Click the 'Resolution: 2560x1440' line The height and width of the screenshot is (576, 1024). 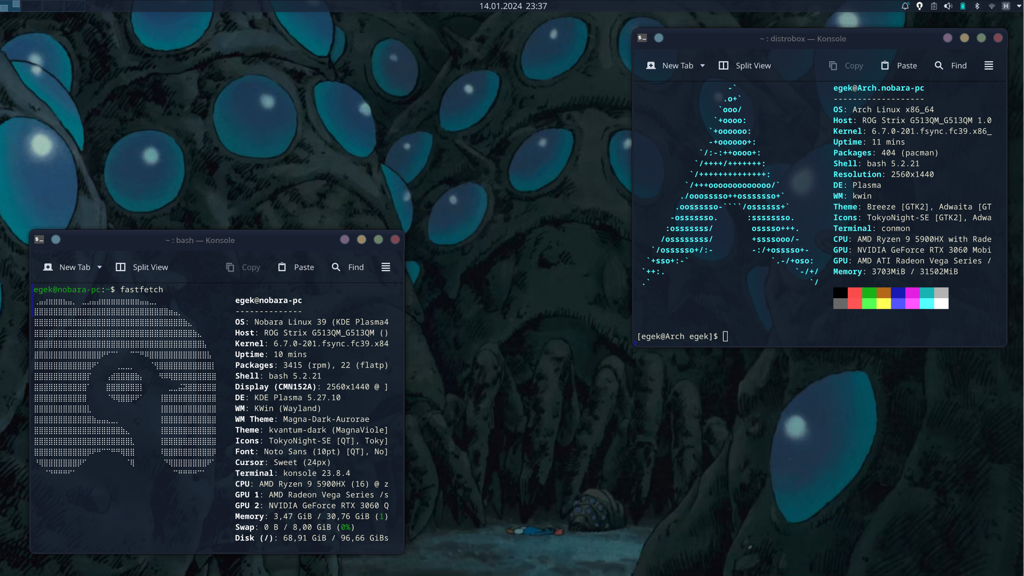point(884,174)
